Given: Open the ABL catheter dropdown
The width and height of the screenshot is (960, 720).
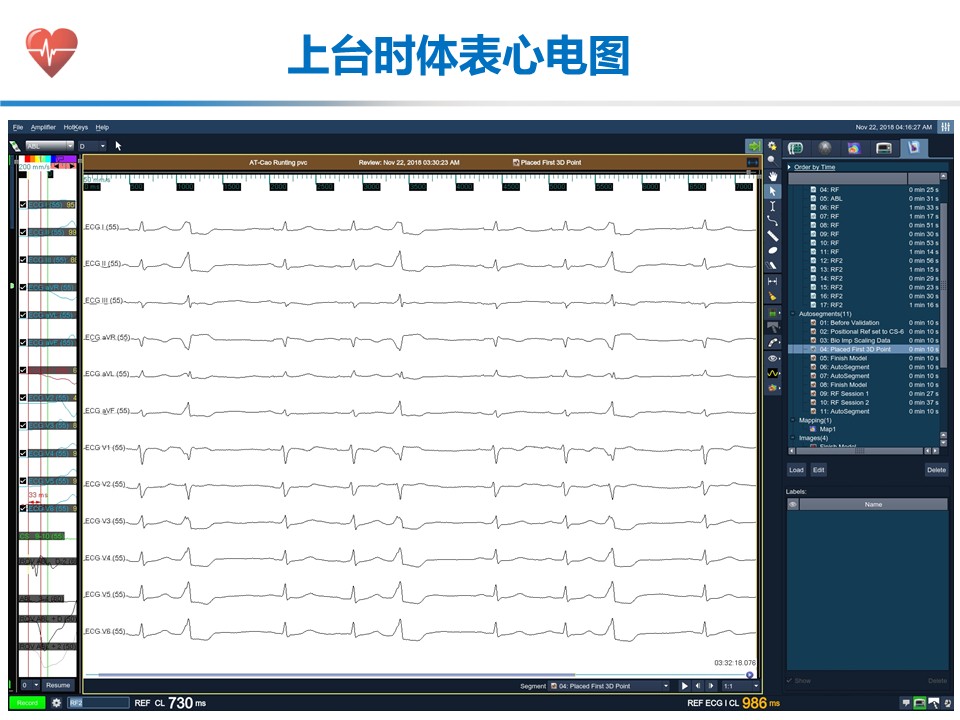Looking at the screenshot, I should pos(50,146).
